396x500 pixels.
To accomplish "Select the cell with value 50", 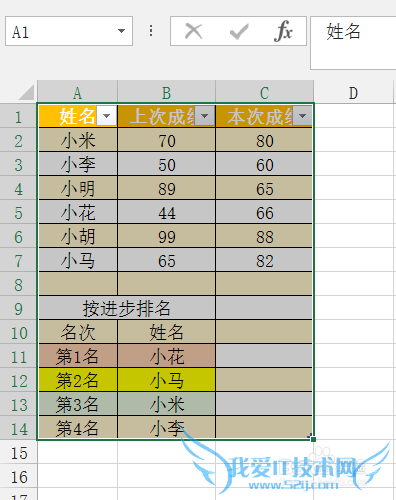I will pos(167,164).
